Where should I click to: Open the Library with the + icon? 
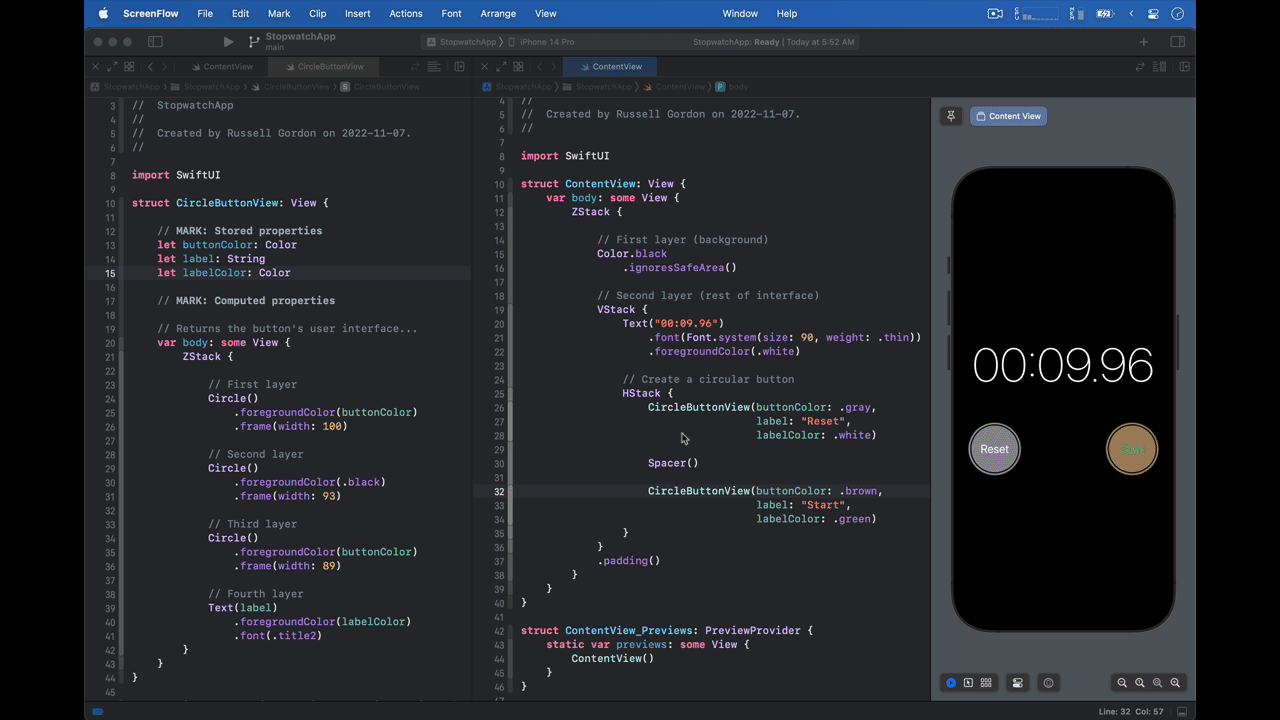coord(1143,42)
